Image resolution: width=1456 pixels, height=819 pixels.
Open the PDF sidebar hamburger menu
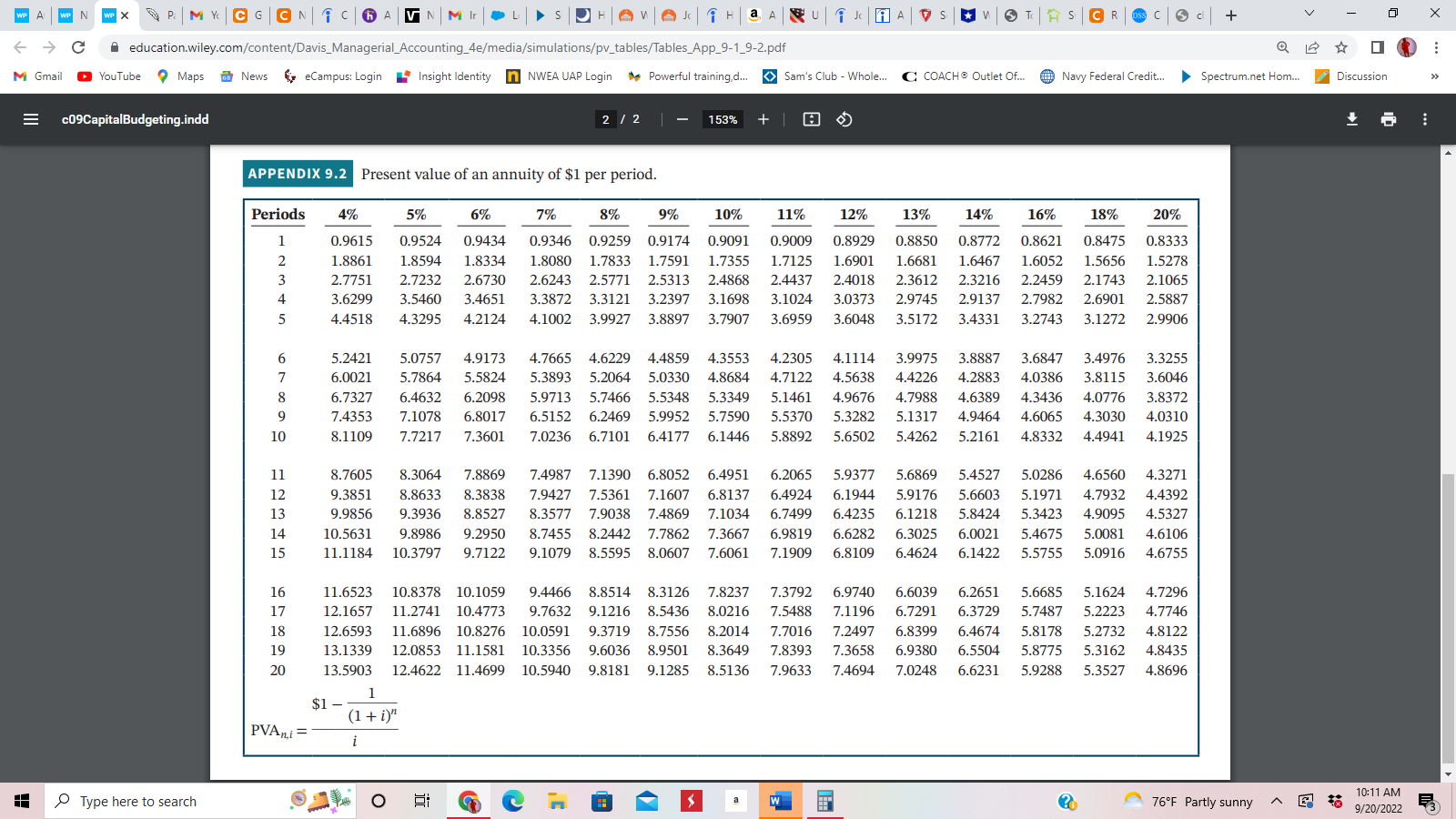[31, 119]
